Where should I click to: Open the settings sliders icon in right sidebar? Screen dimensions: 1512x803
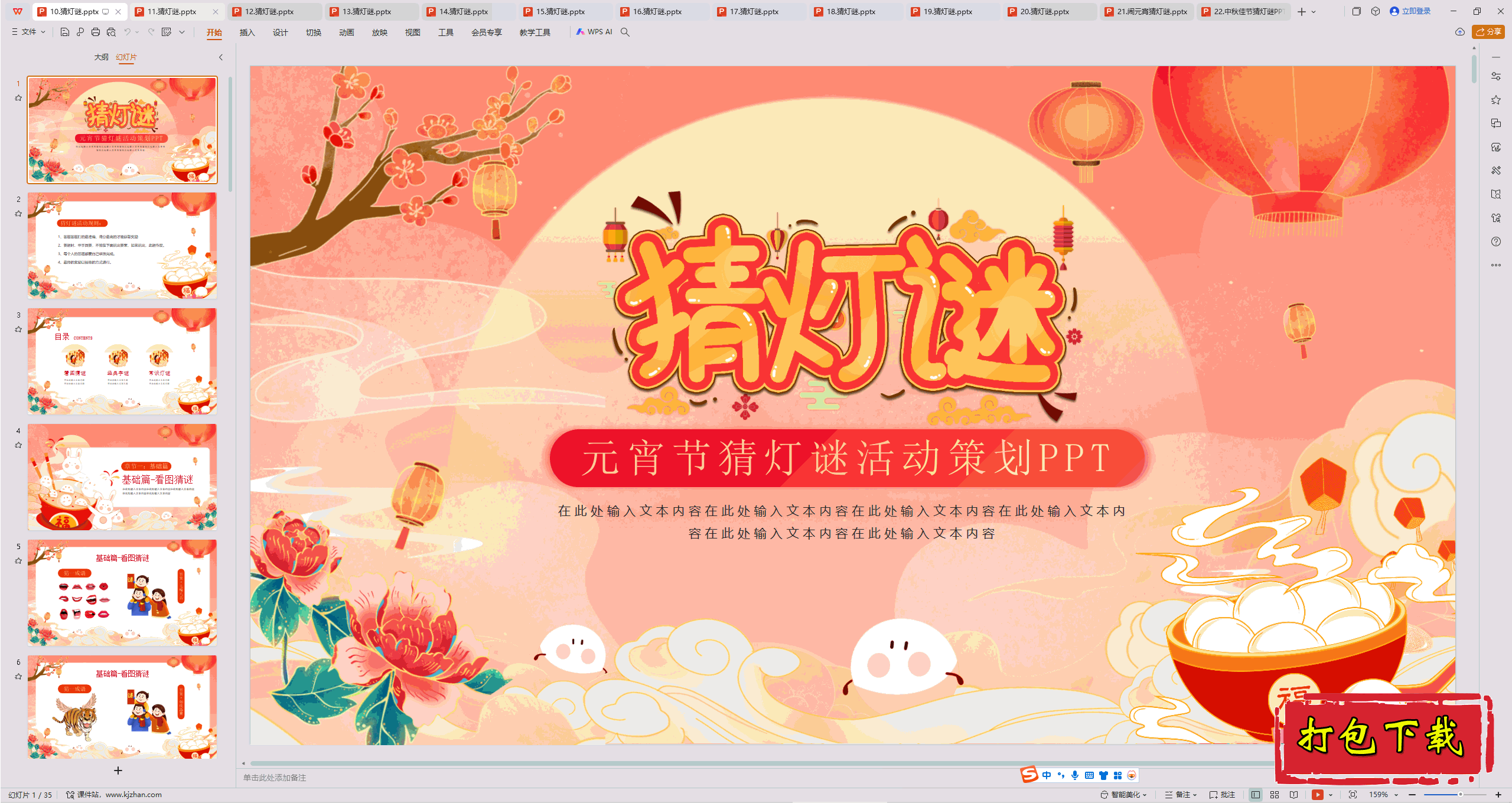[x=1496, y=76]
